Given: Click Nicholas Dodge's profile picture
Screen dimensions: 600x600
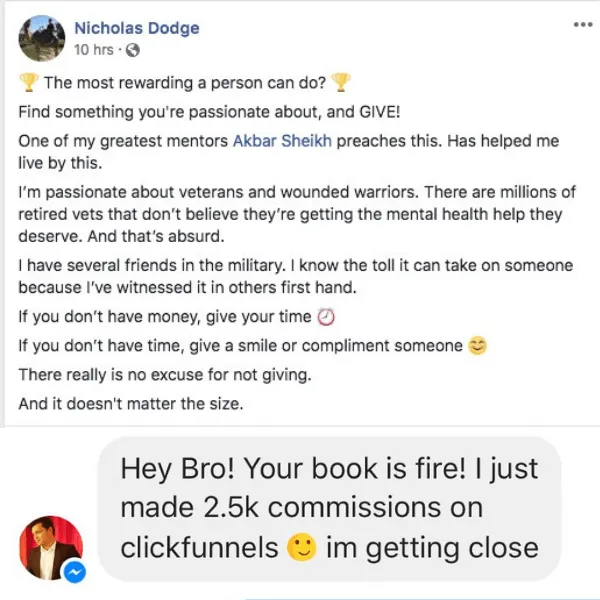Looking at the screenshot, I should click(42, 38).
